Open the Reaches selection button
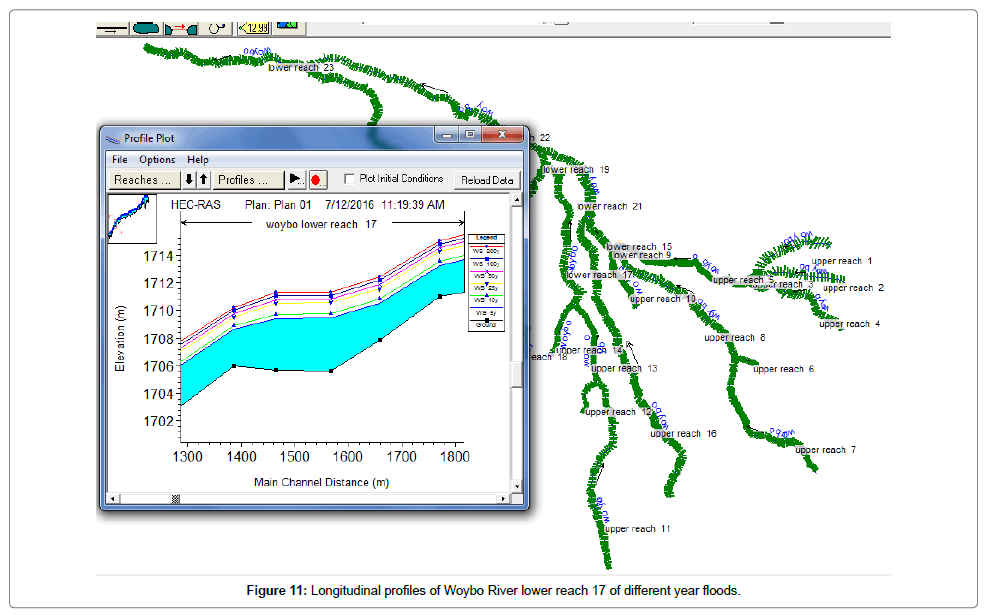This screenshot has width=990, height=615. [143, 180]
